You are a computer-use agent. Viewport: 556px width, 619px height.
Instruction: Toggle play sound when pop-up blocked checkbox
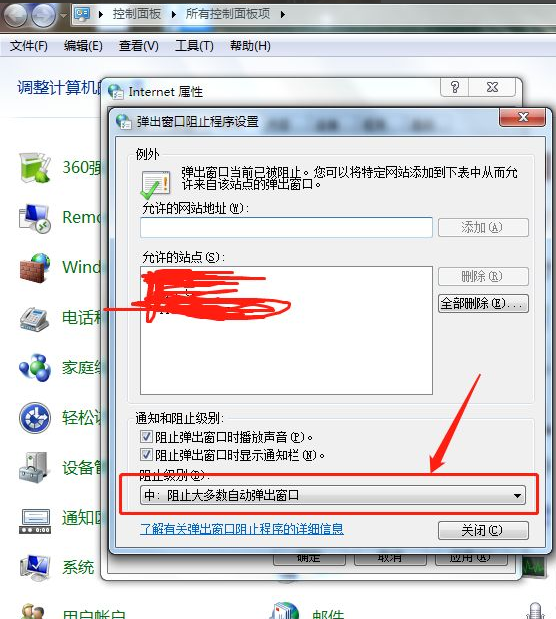point(146,437)
